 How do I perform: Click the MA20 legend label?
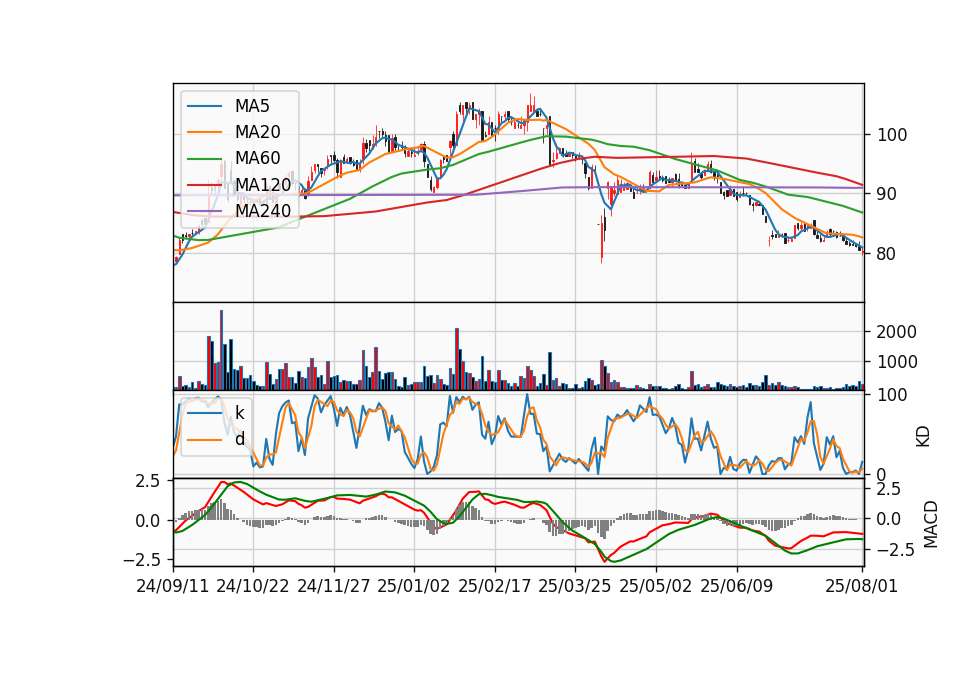tap(257, 132)
